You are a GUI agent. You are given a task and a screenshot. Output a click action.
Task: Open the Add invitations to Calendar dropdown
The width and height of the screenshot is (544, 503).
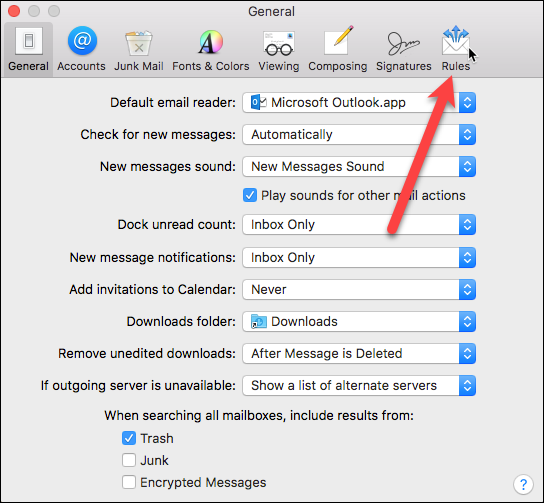(359, 289)
